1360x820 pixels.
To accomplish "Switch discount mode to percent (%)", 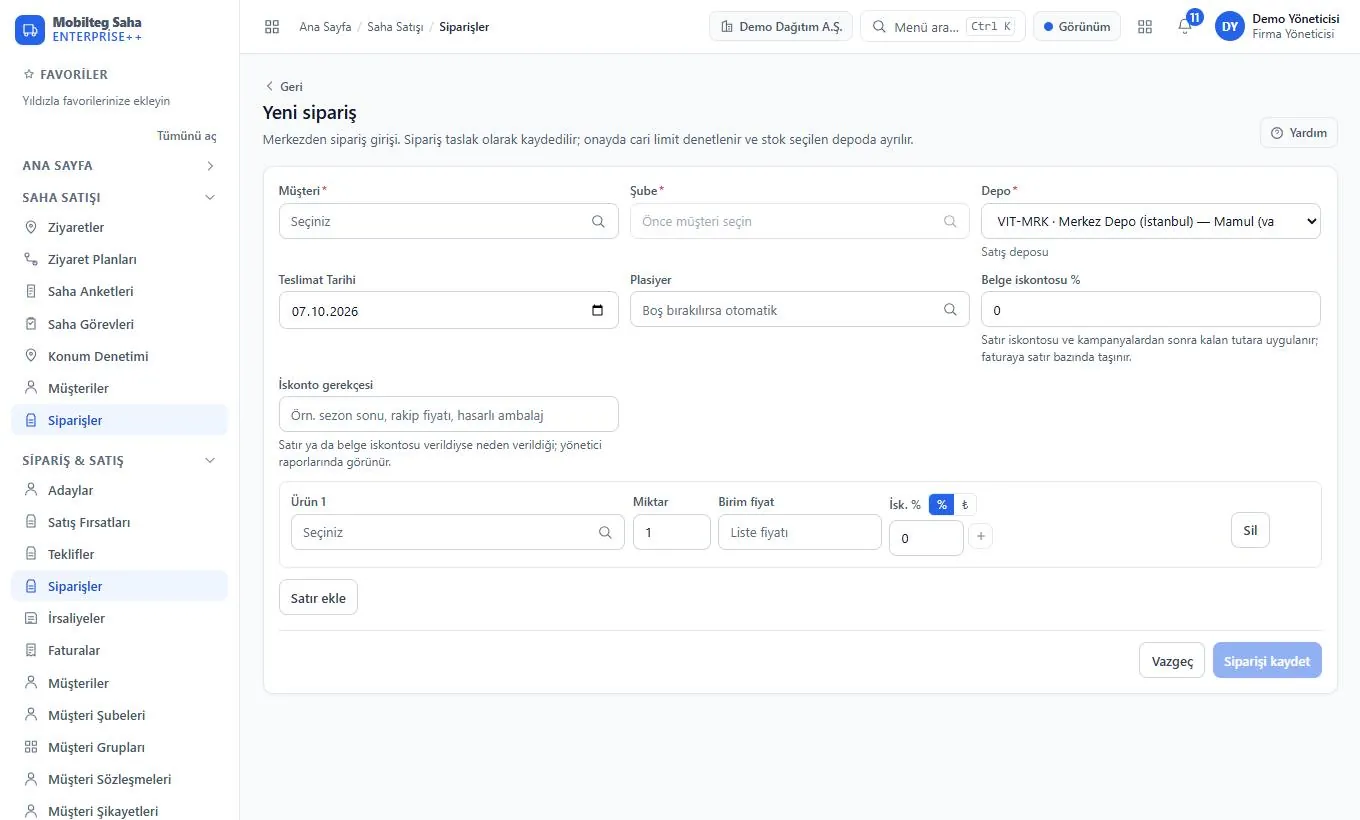I will (942, 505).
